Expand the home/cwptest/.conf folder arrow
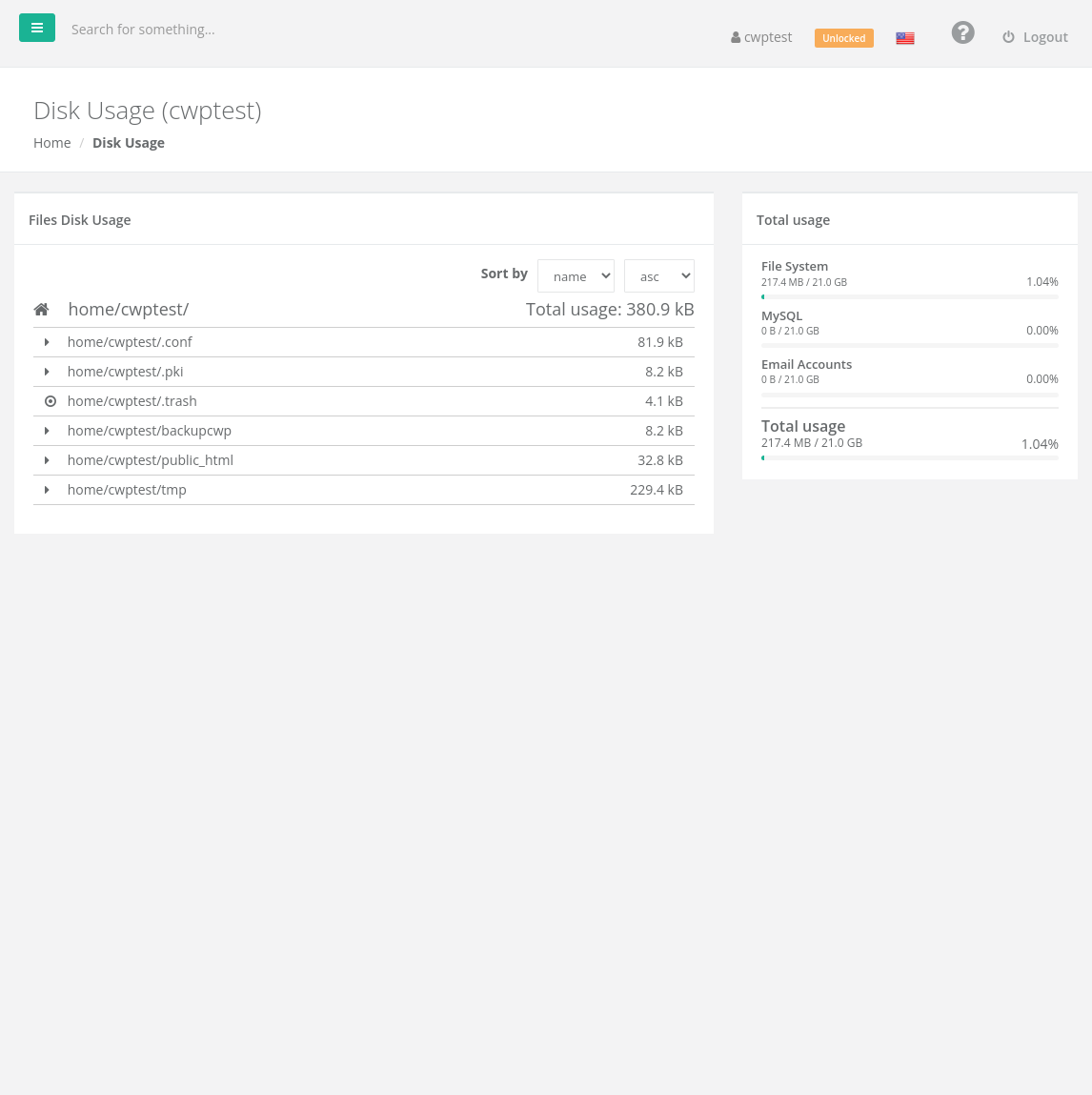 pos(47,342)
